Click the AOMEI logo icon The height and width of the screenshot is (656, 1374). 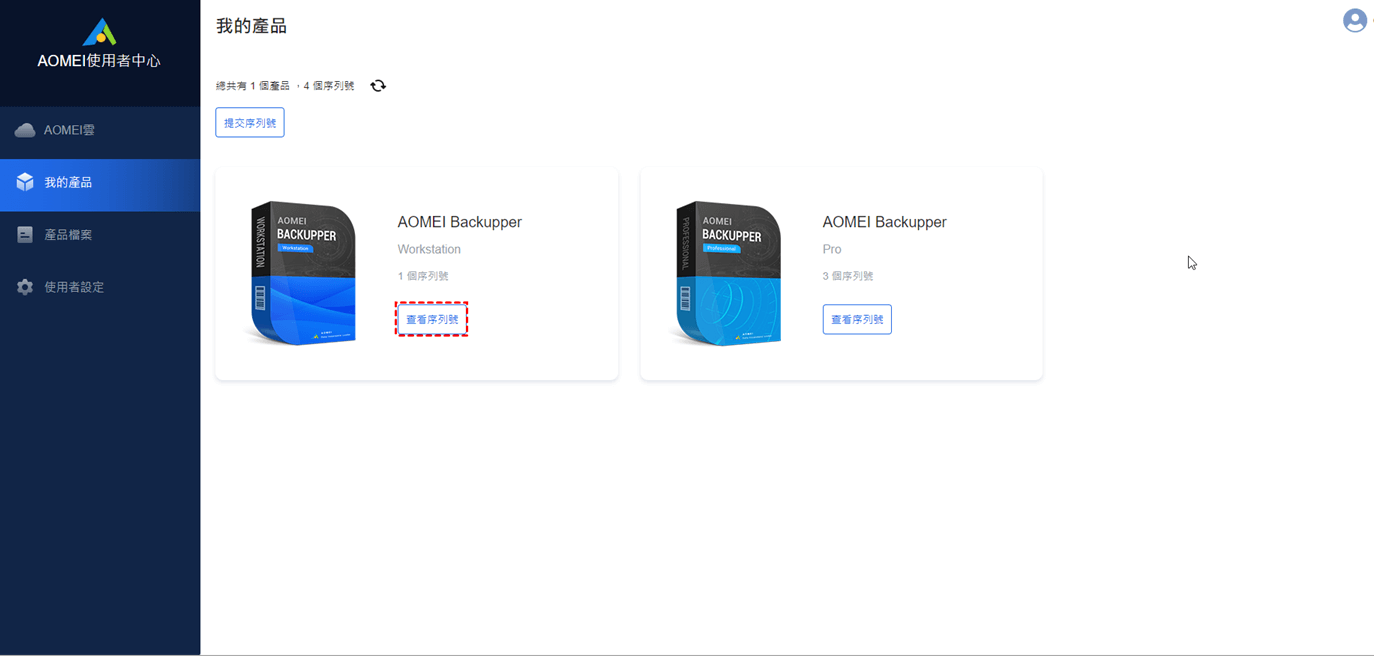click(99, 32)
